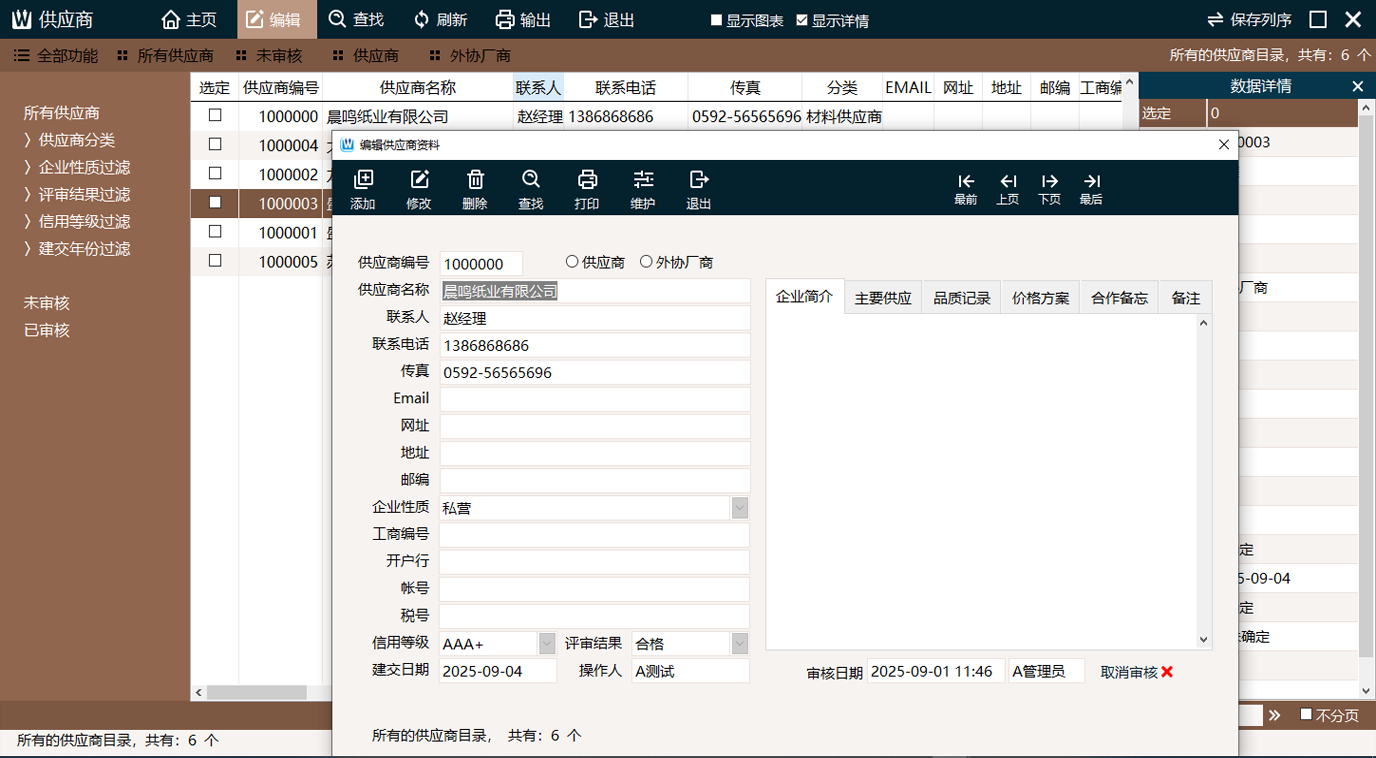
Task: Select the 外协厂商 radio button
Action: point(646,262)
